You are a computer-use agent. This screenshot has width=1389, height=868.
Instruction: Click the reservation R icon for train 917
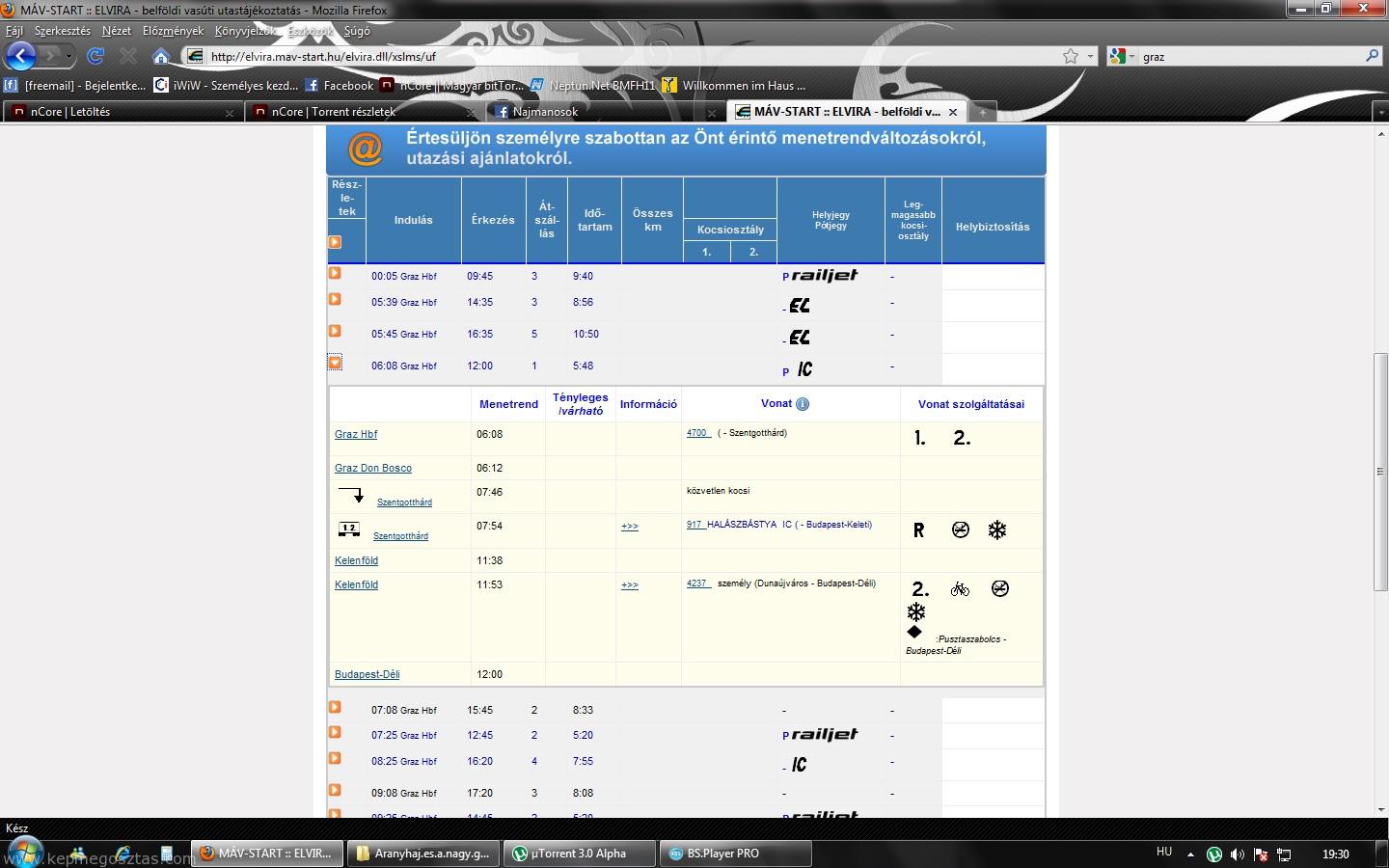coord(918,529)
